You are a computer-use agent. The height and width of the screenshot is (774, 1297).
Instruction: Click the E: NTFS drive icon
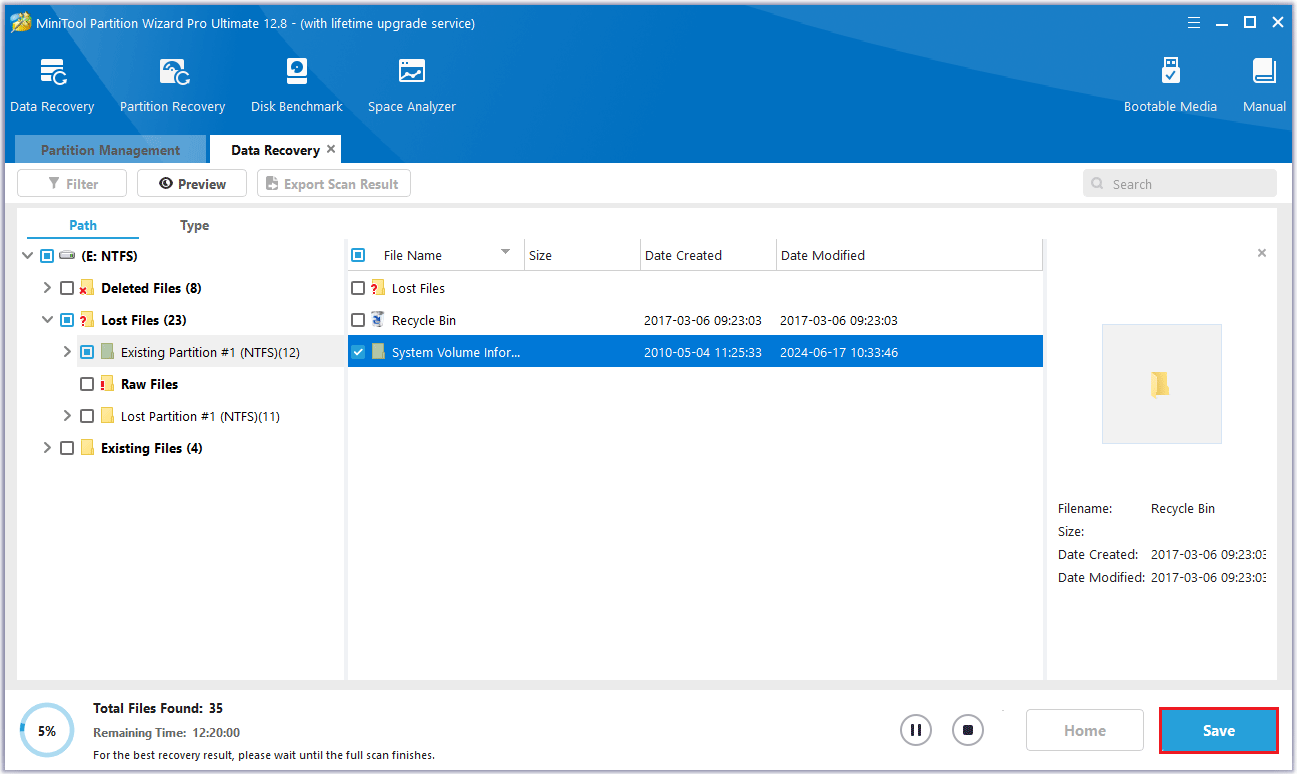coord(67,256)
